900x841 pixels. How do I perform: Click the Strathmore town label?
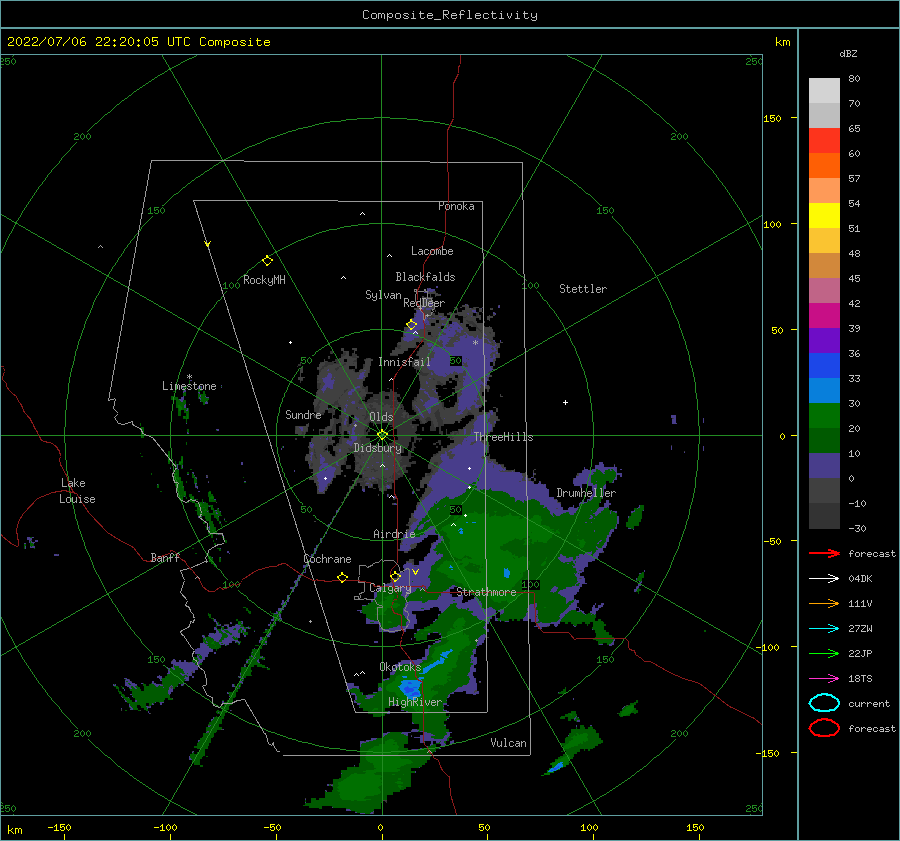coord(486,592)
